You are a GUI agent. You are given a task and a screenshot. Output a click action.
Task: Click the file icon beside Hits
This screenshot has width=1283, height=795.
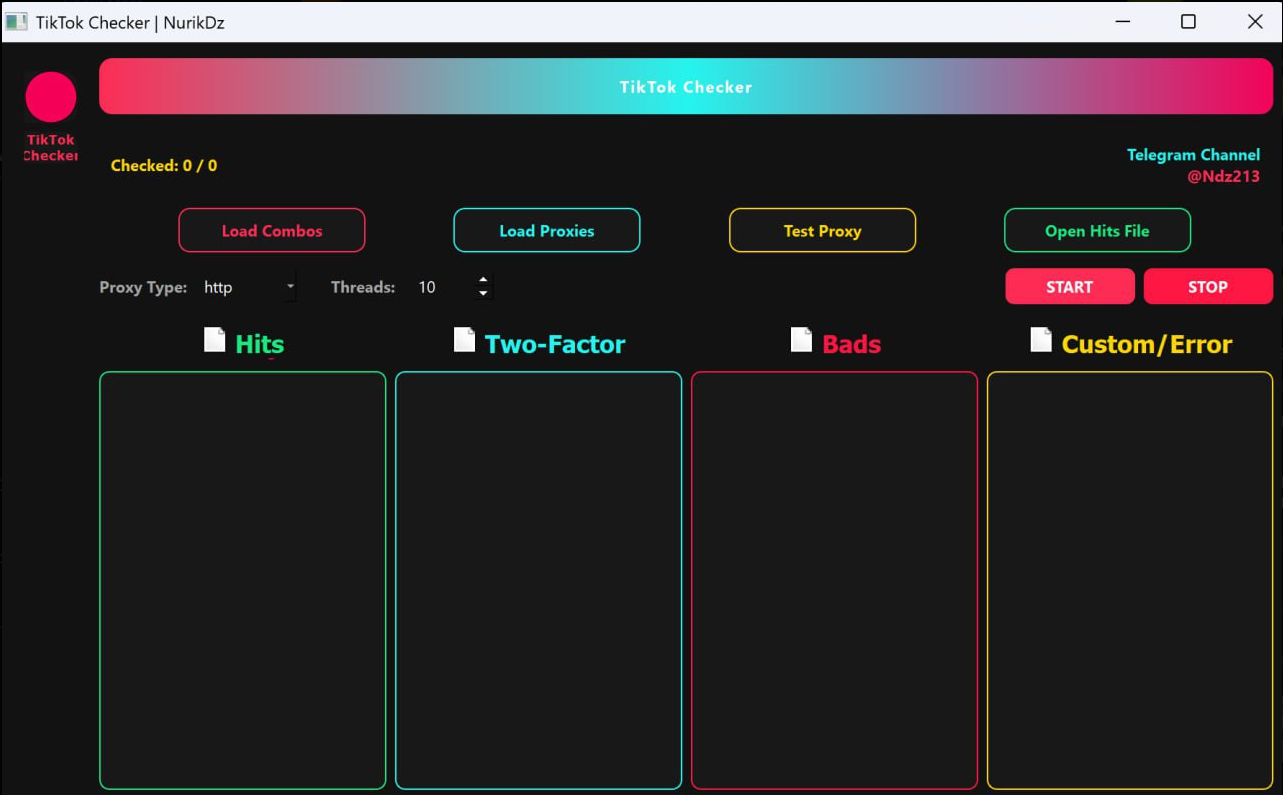pyautogui.click(x=215, y=340)
